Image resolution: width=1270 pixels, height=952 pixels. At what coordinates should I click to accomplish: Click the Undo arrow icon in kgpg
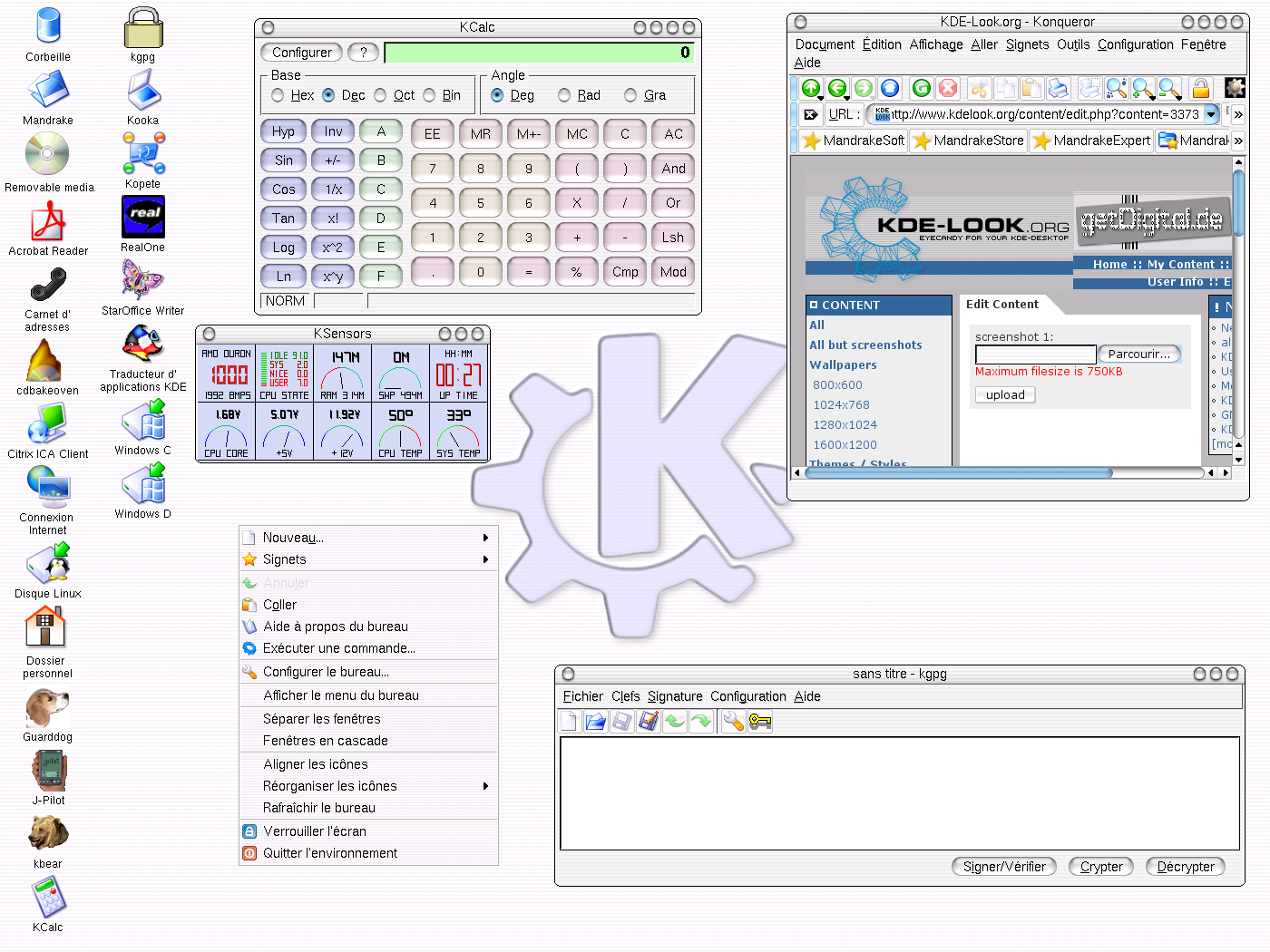coord(674,722)
